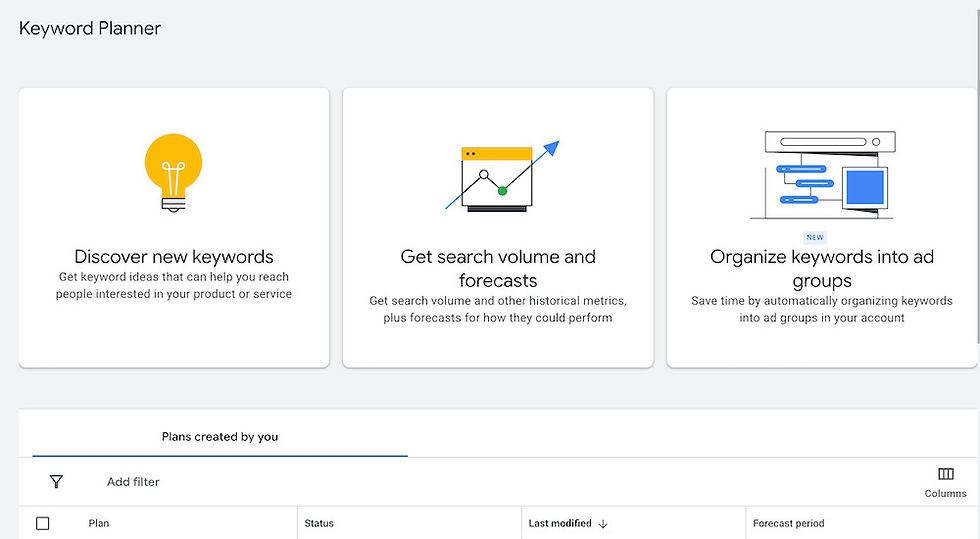Click the NEW badge on the organize card
The height and width of the screenshot is (539, 980).
[815, 238]
